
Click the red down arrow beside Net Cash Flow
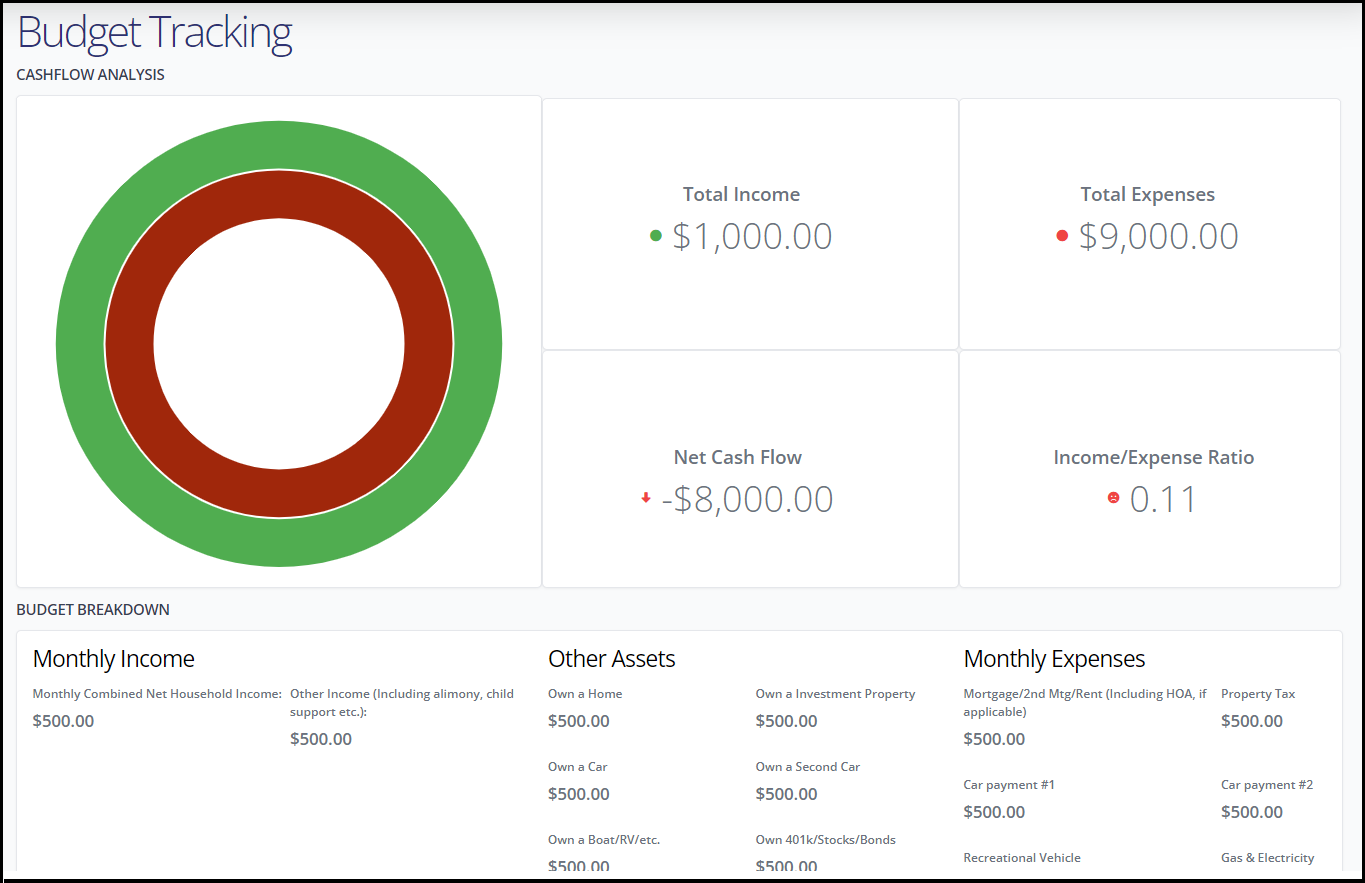[x=646, y=497]
